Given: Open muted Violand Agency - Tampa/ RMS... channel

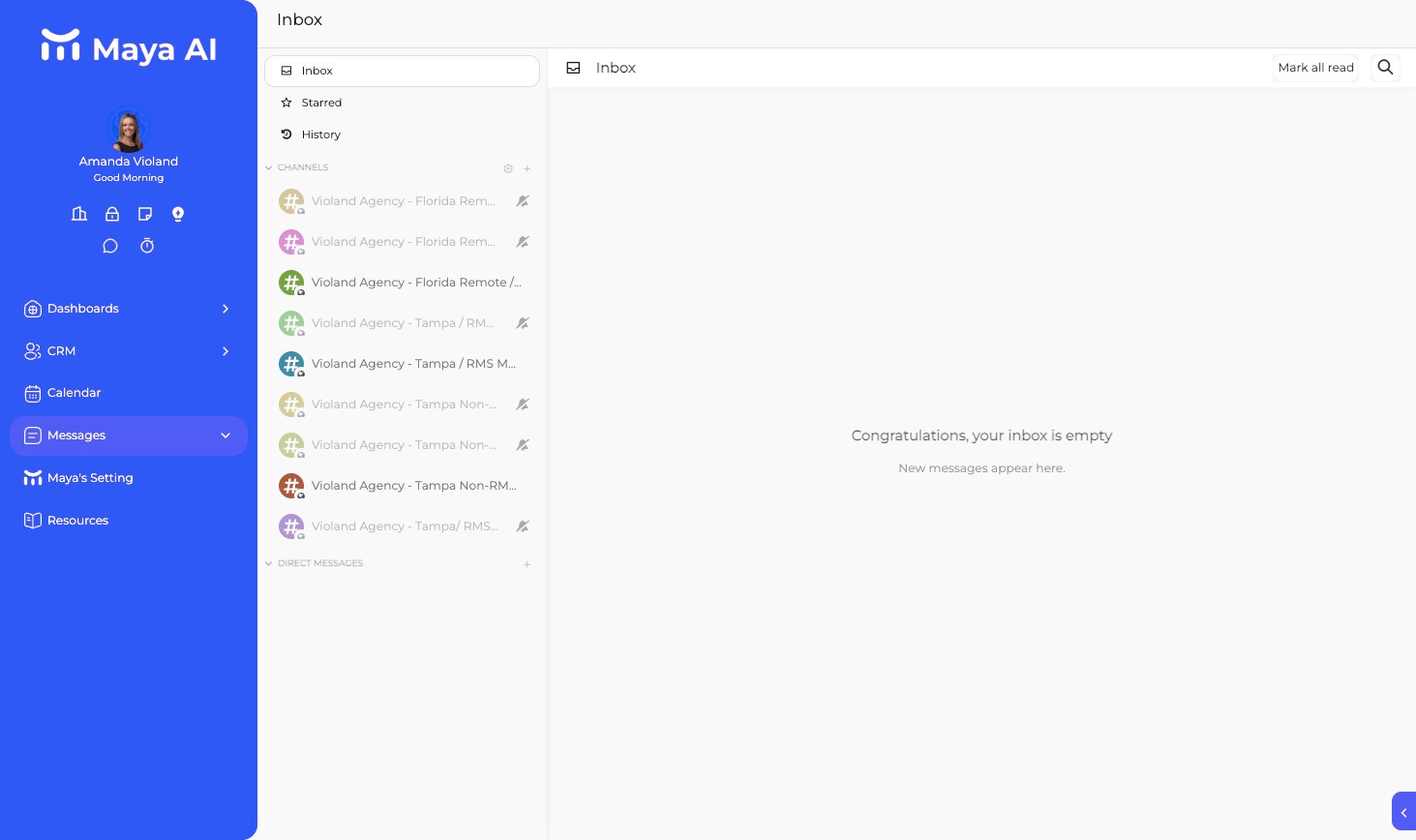Looking at the screenshot, I should click(402, 526).
